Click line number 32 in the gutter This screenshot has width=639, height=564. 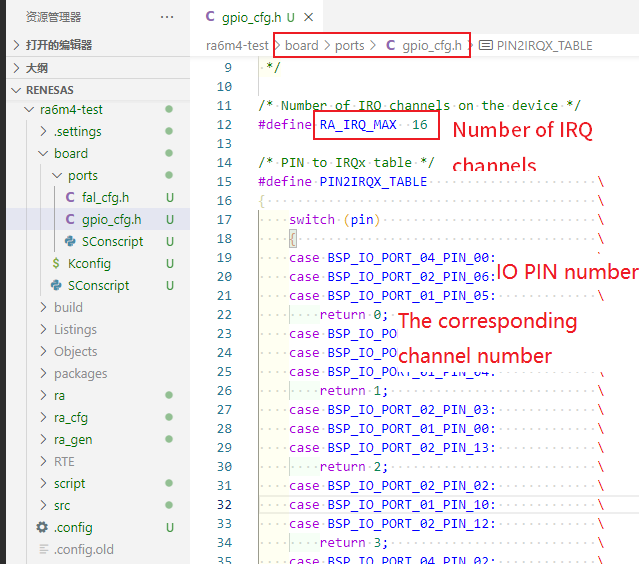pos(224,504)
